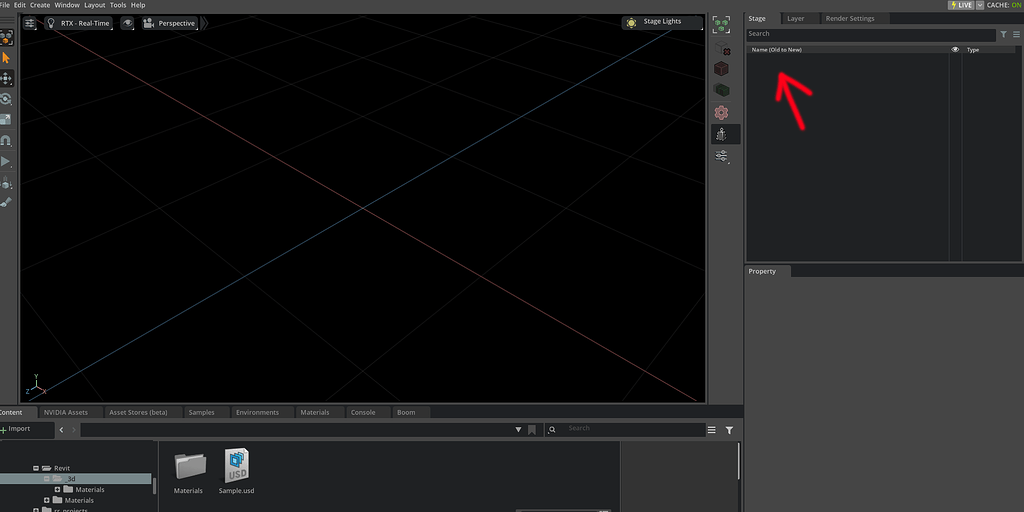Viewport: 1024px width, 512px height.
Task: Activate the Move tool in left toolbar
Action: click(6, 78)
